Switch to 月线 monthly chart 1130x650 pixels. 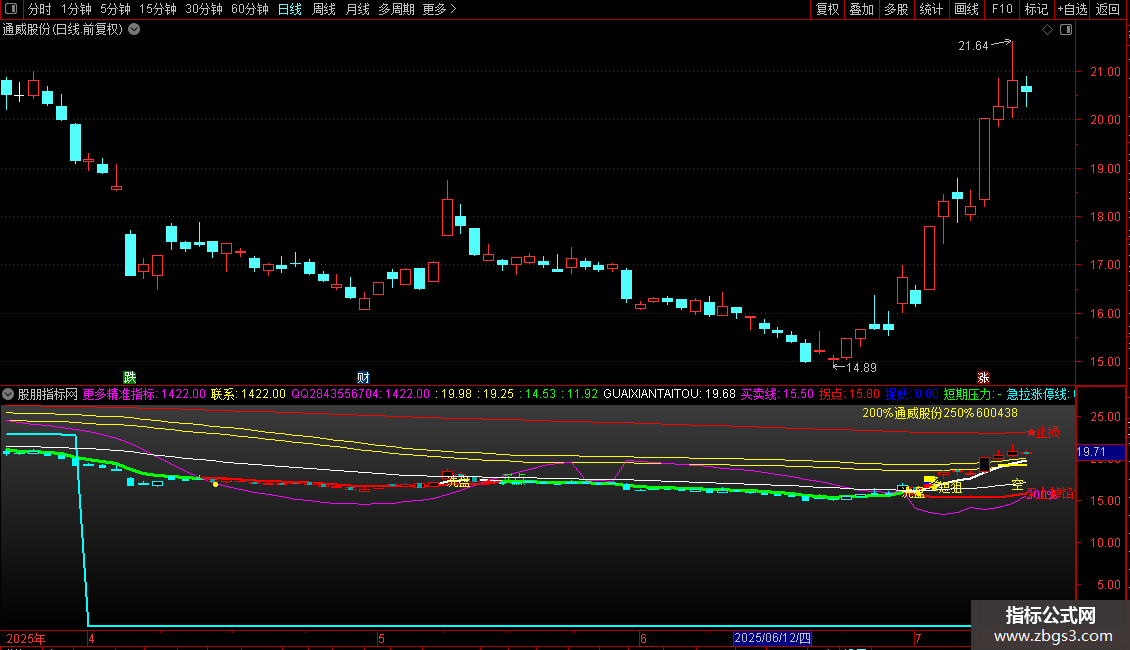coord(357,9)
